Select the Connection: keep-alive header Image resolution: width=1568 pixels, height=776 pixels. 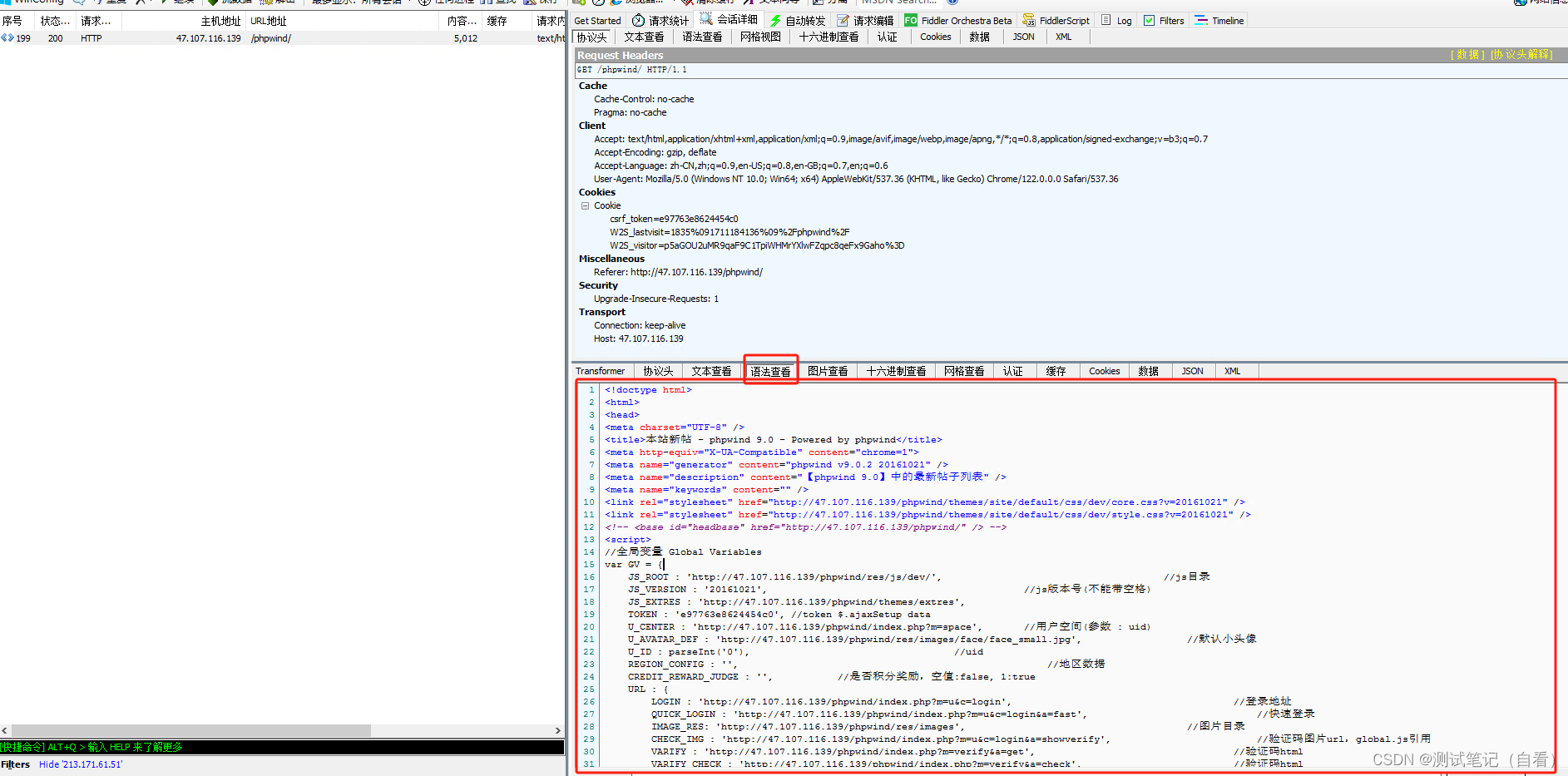[640, 325]
